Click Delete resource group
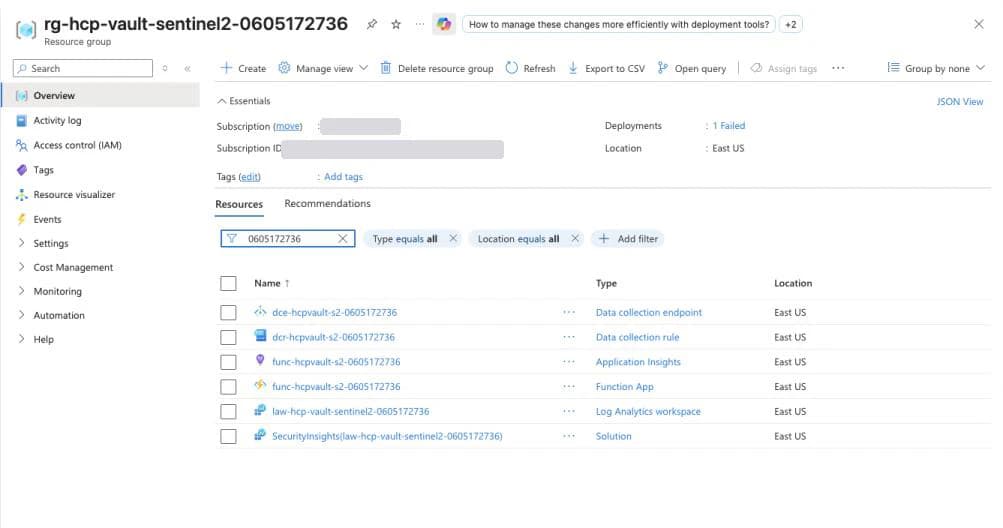The height and width of the screenshot is (528, 1003). pyautogui.click(x=437, y=68)
